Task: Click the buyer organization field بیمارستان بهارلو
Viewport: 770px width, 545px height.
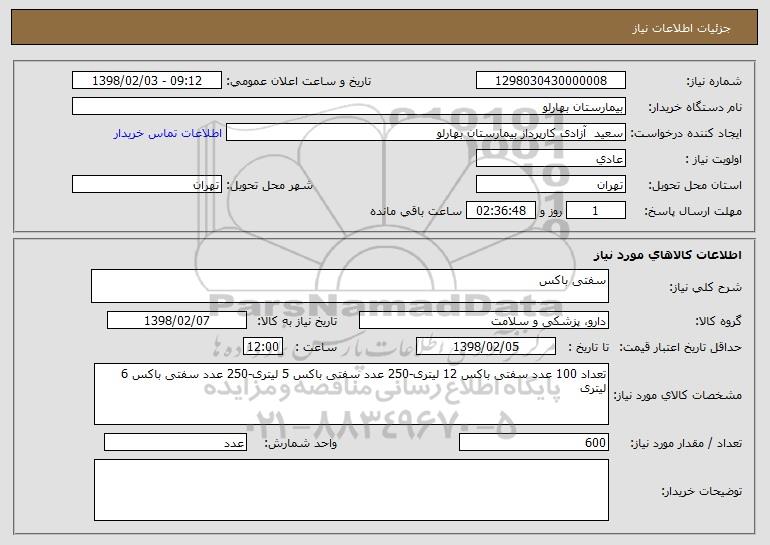Action: click(x=349, y=107)
